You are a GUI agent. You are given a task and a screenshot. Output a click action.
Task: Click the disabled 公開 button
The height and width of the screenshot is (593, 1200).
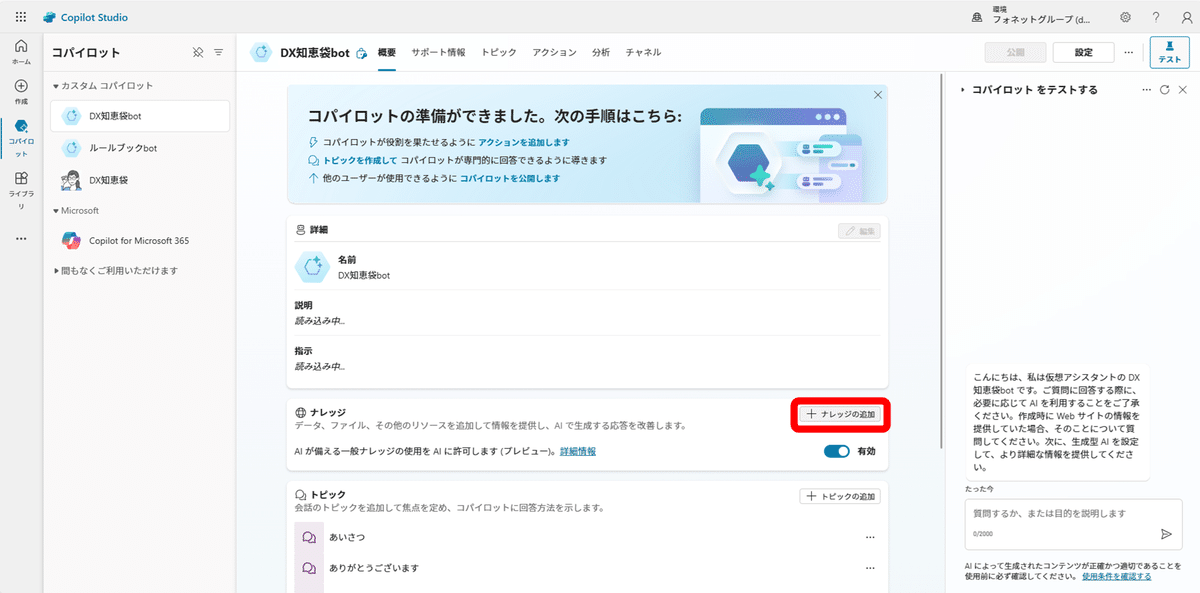1016,52
